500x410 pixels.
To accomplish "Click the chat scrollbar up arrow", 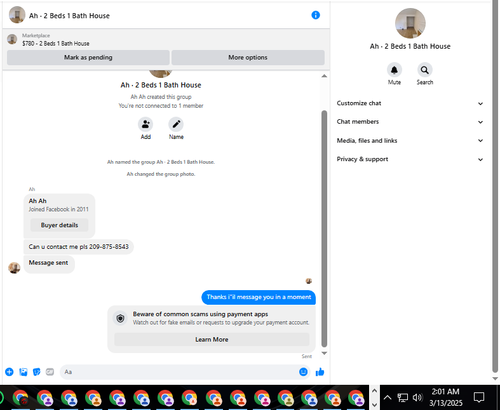I will coord(324,76).
